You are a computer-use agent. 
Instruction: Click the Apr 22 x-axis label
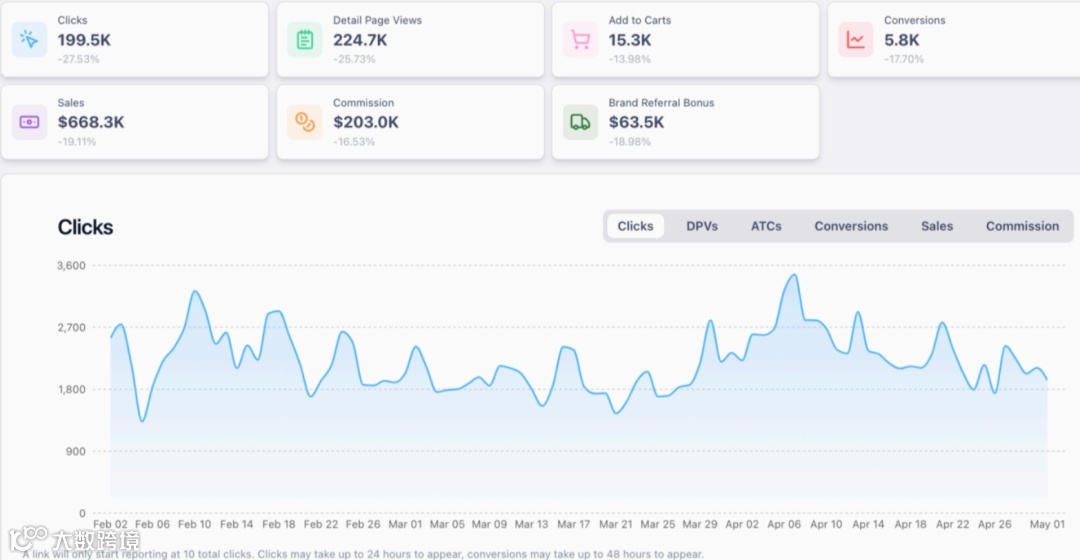[953, 524]
